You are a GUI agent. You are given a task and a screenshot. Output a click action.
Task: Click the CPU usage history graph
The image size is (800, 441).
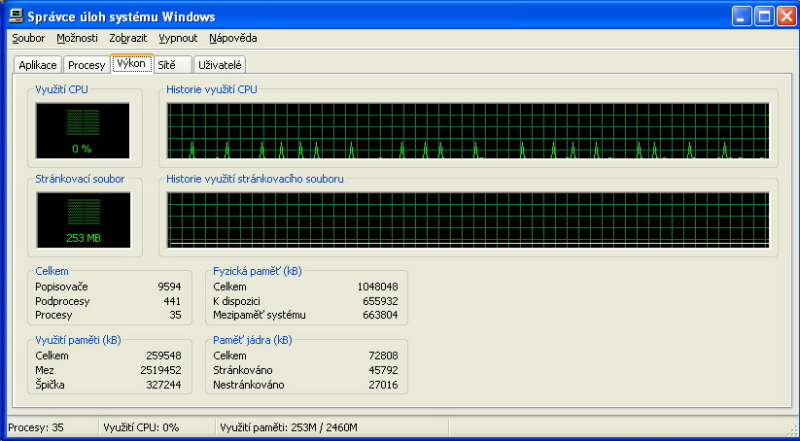[468, 131]
